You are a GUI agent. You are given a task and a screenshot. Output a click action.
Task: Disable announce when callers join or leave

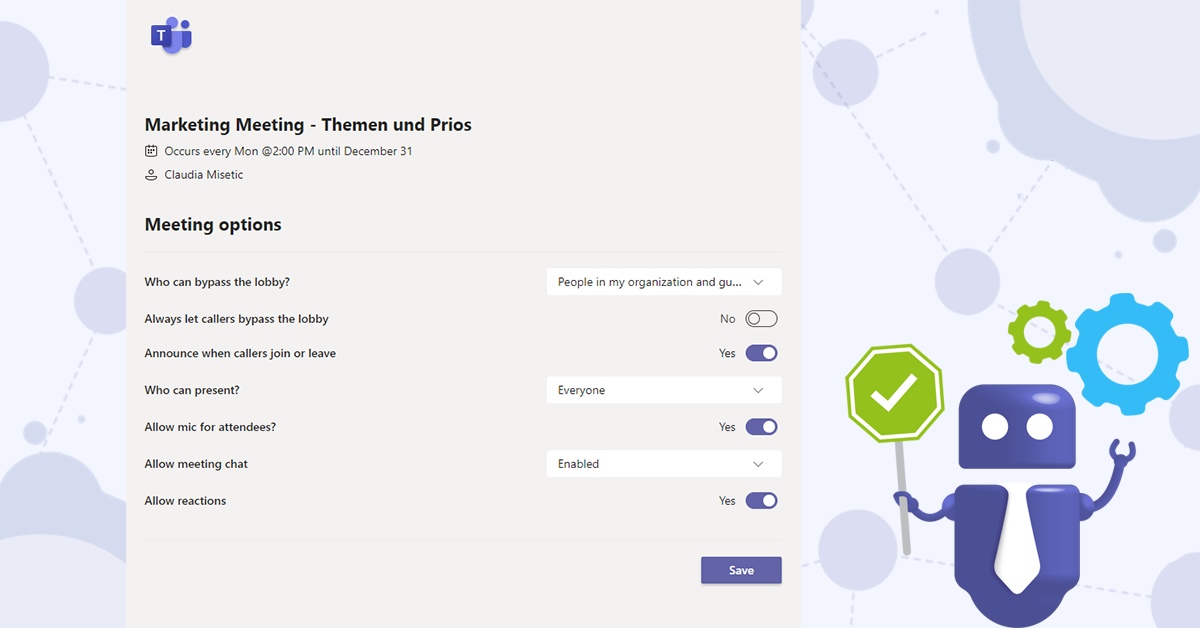[x=761, y=353]
